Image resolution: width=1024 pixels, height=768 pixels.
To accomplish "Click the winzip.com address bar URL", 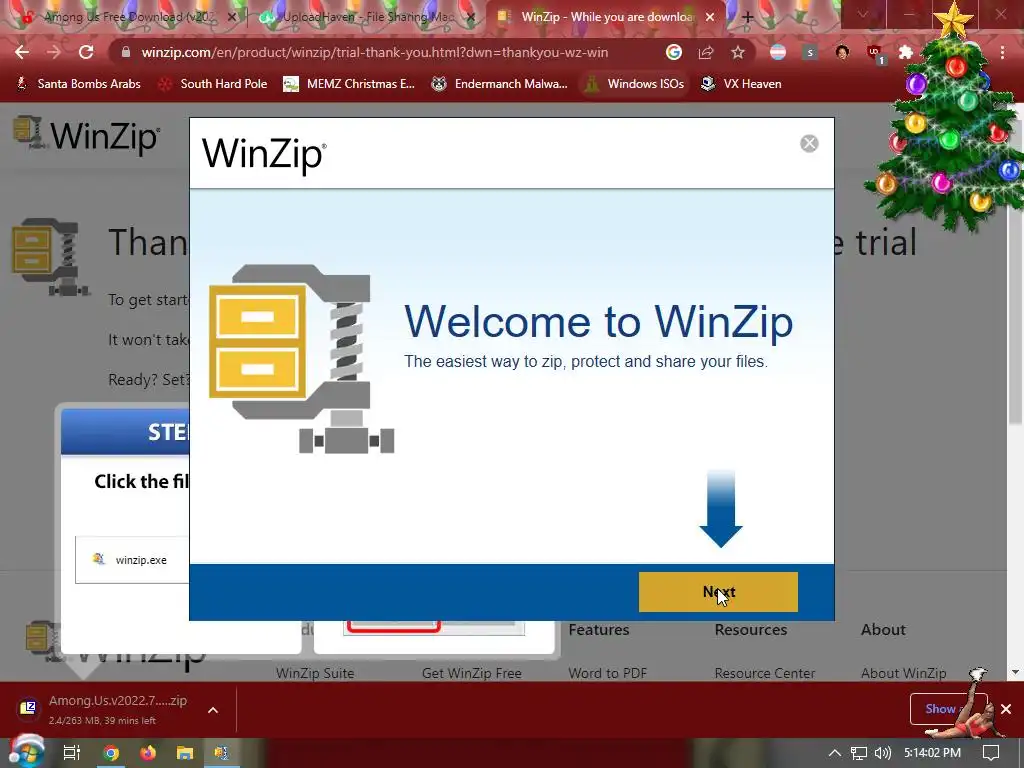I will pyautogui.click(x=374, y=52).
